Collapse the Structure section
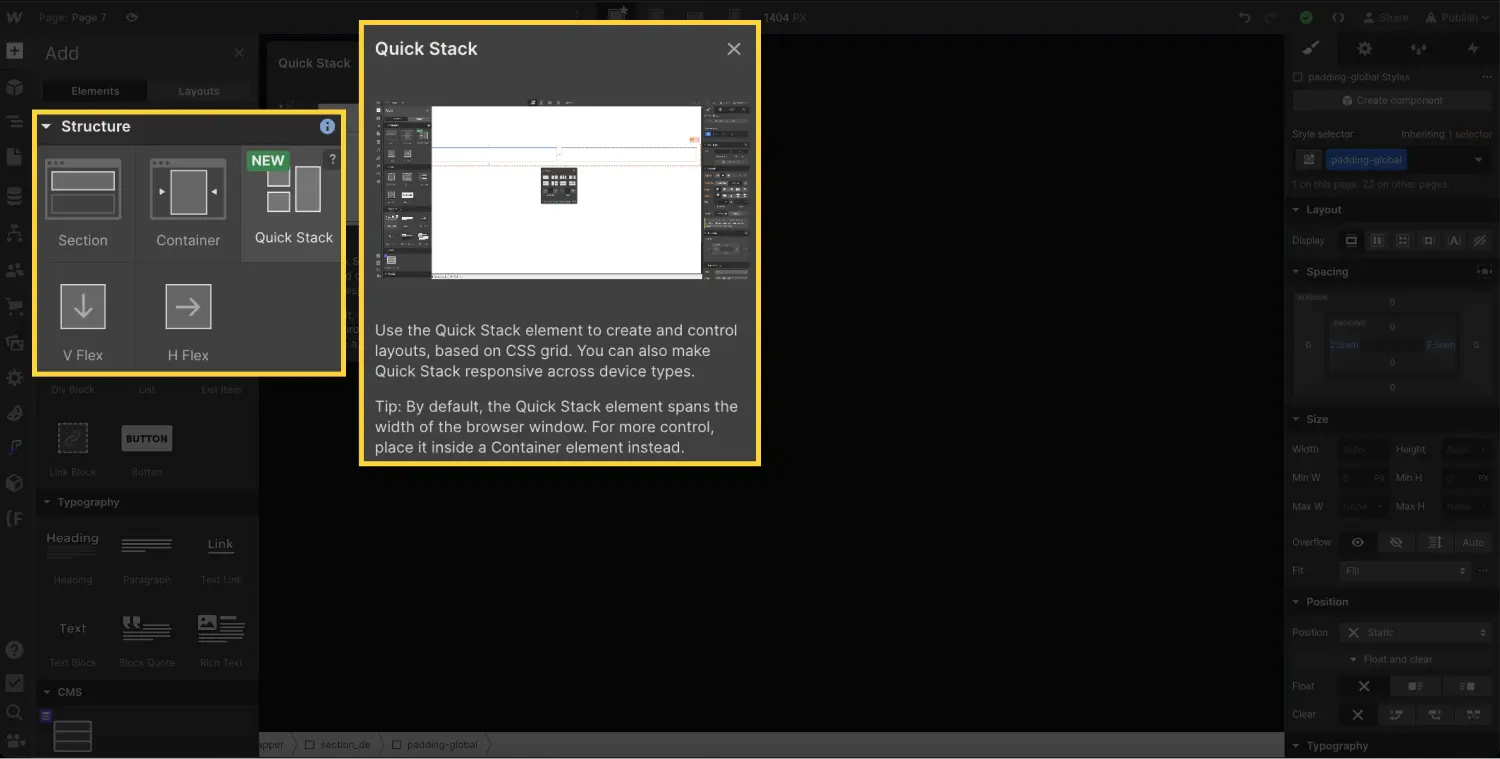The width and height of the screenshot is (1500, 759). (46, 126)
